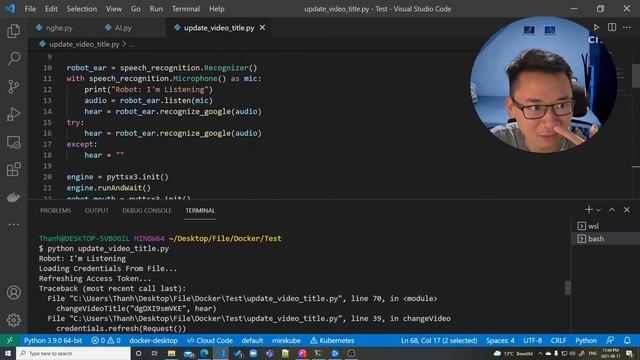Close the terminal panel
The height and width of the screenshot is (360, 640).
(x=627, y=209)
